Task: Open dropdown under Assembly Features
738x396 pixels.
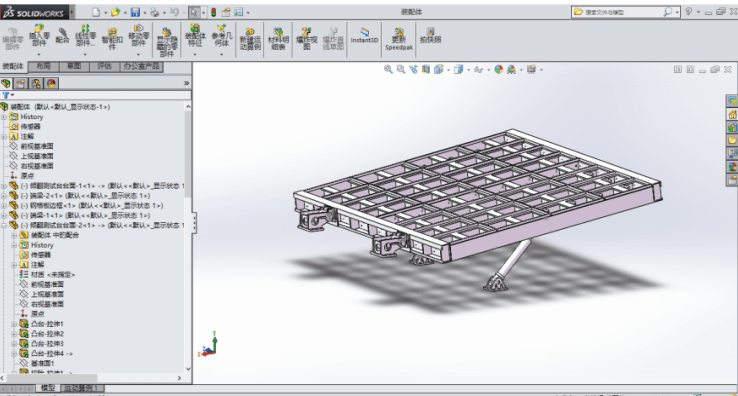Action: coord(195,55)
